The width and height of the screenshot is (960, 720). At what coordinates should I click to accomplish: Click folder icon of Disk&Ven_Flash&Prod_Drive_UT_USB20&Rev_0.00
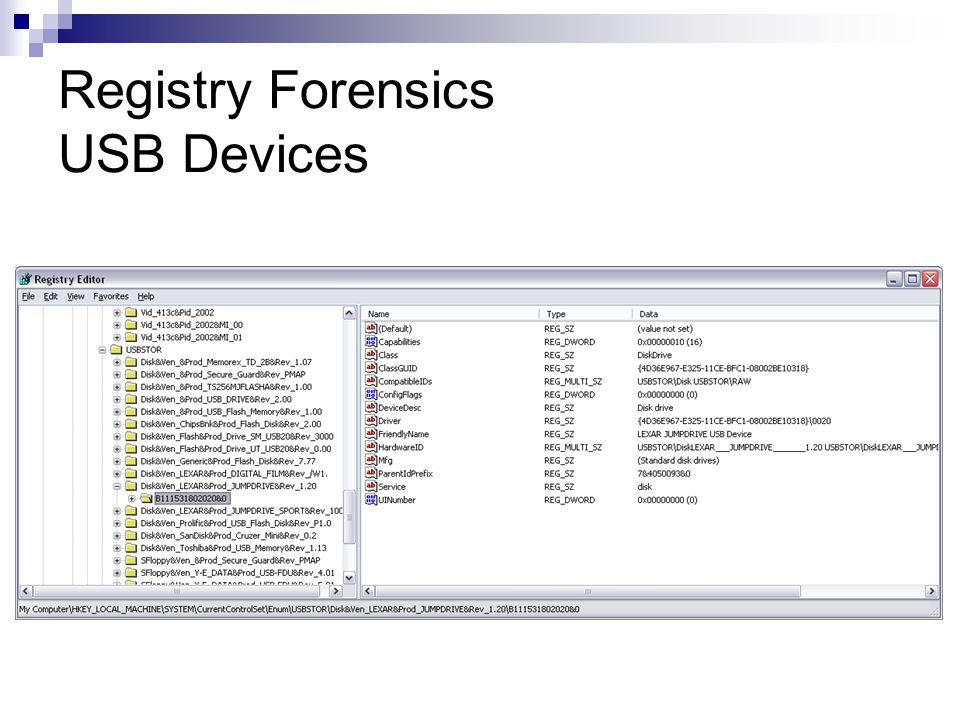[x=131, y=449]
